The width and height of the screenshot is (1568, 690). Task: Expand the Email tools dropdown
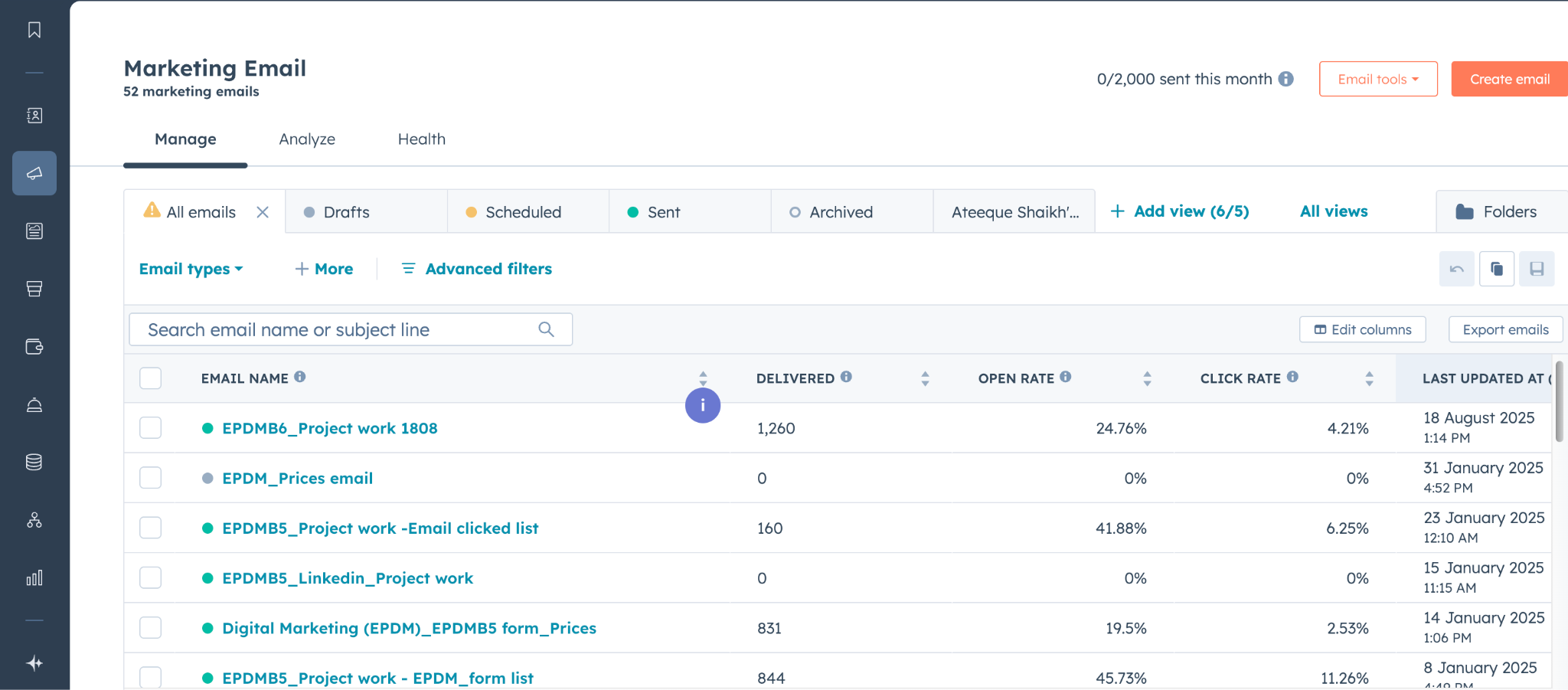tap(1377, 79)
